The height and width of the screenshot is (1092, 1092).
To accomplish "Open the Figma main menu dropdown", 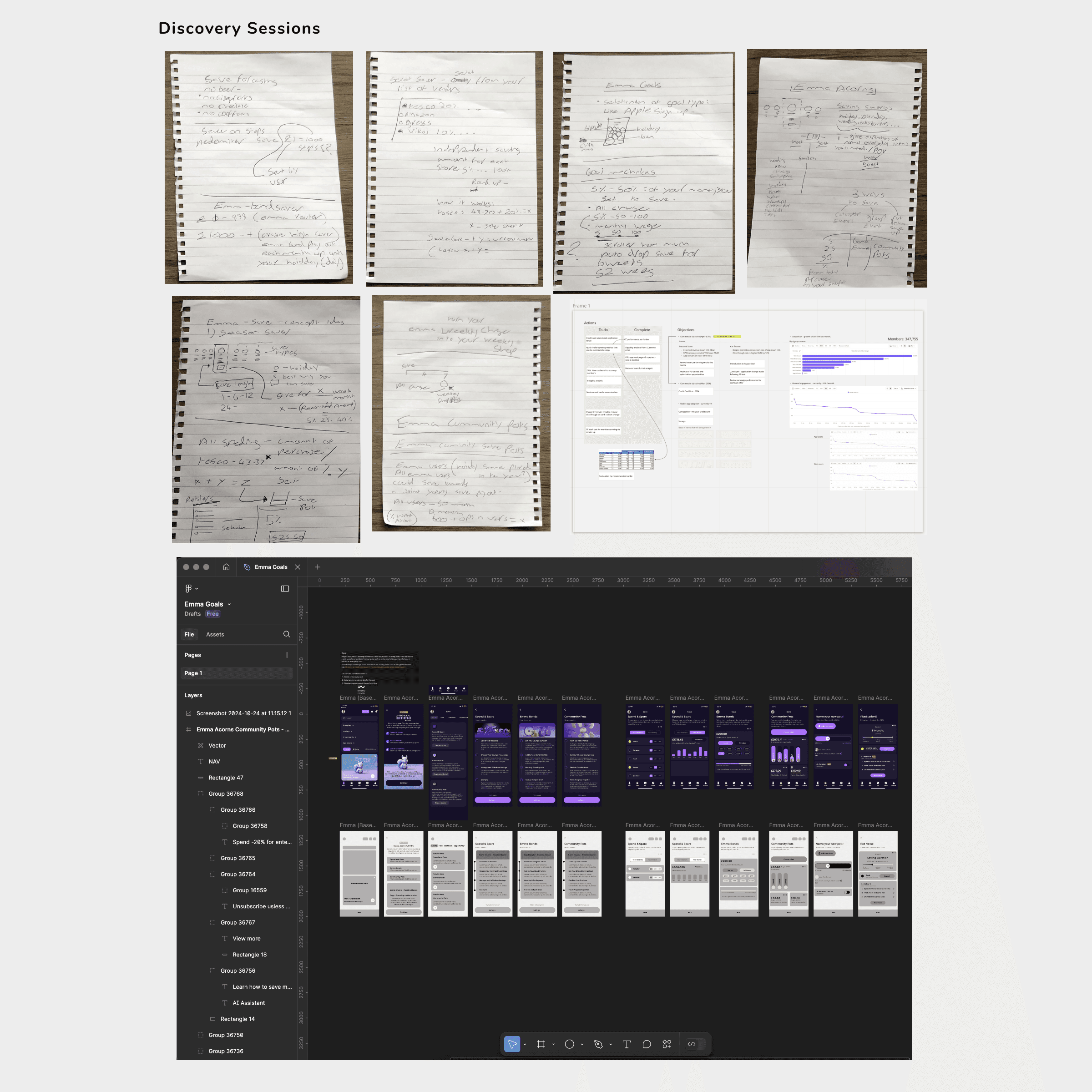I will pyautogui.click(x=191, y=588).
